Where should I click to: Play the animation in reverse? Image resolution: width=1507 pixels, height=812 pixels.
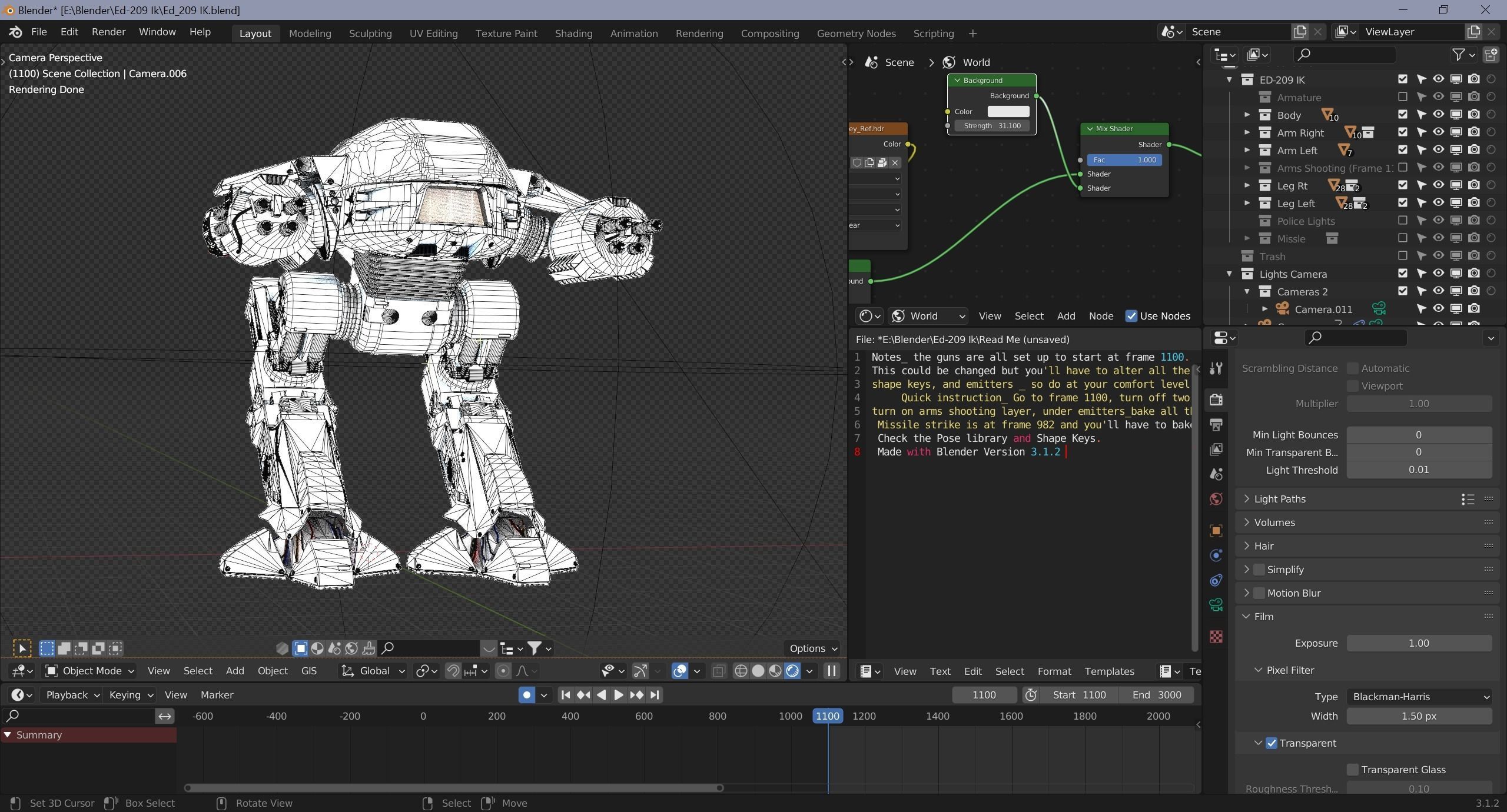601,695
